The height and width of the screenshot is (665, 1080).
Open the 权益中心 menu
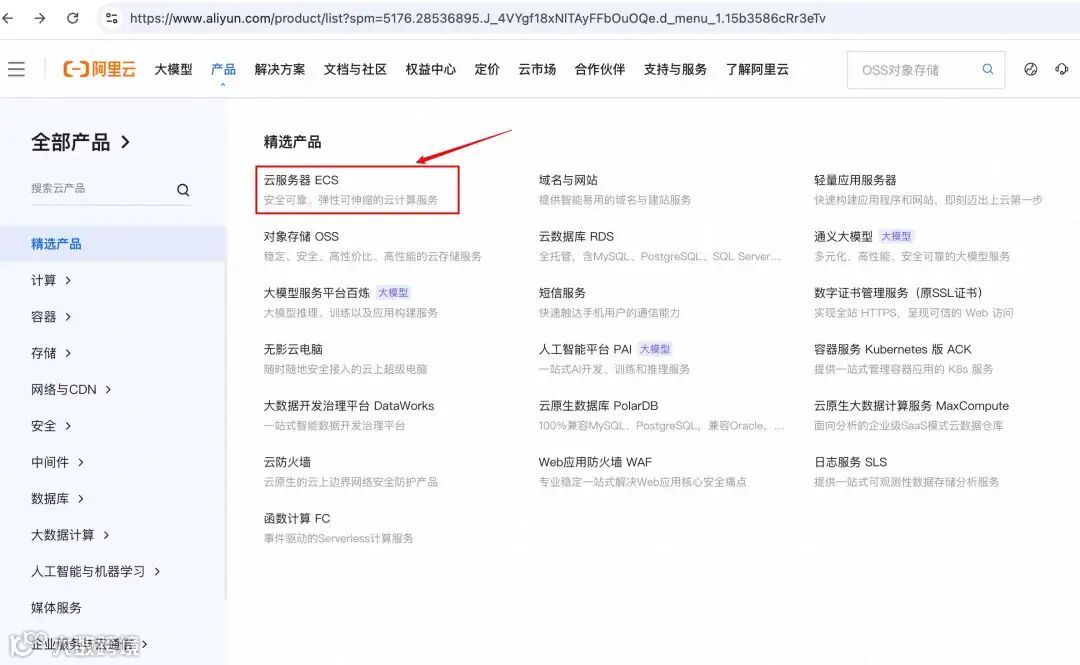click(430, 70)
